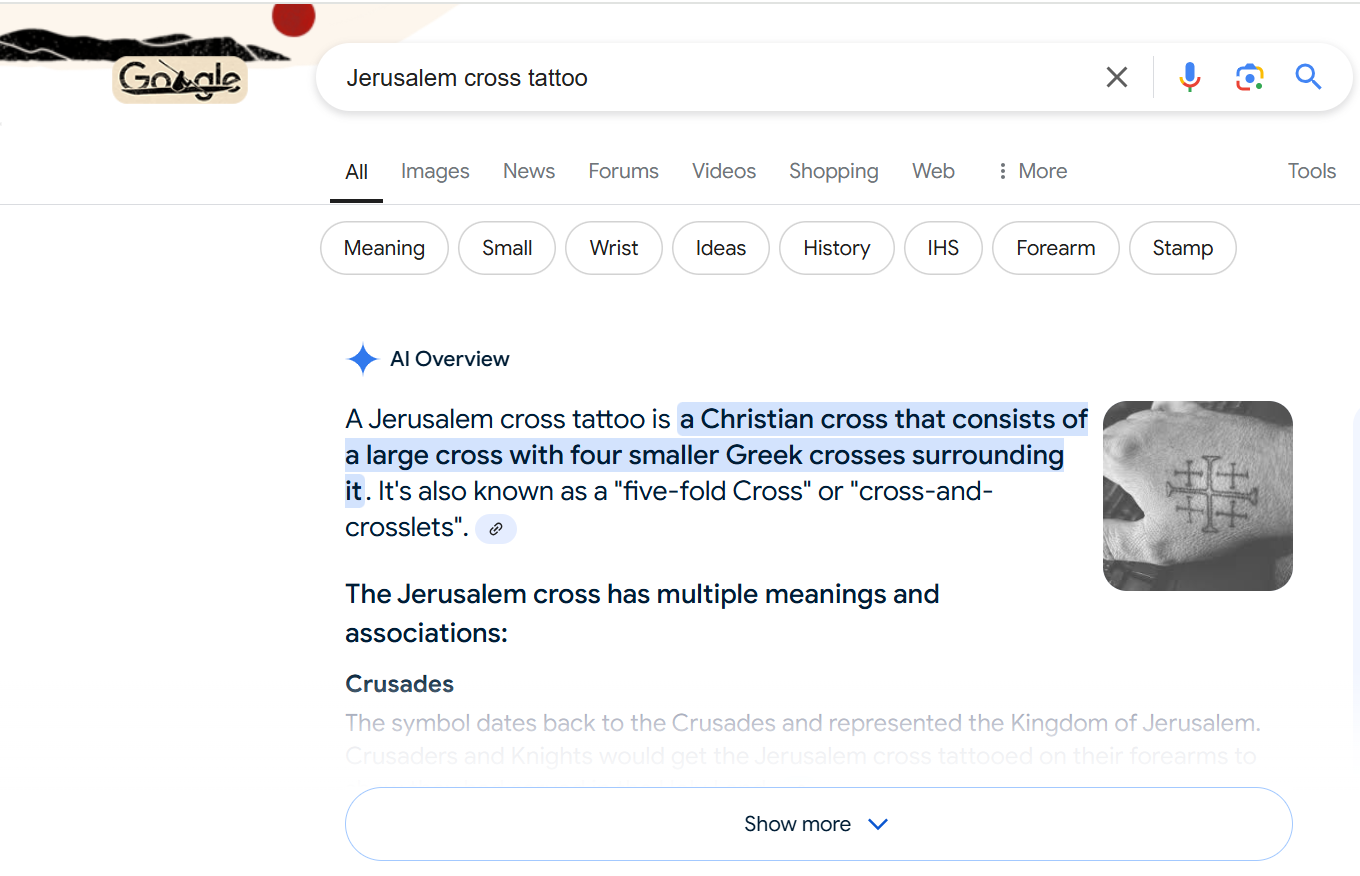Open the Tools options
The width and height of the screenshot is (1360, 876).
pyautogui.click(x=1311, y=171)
